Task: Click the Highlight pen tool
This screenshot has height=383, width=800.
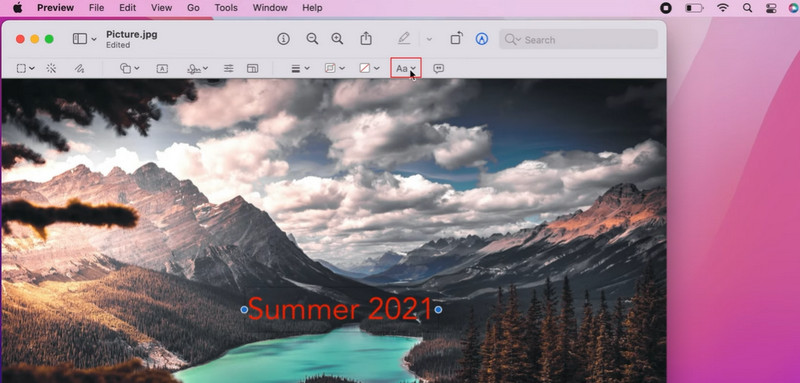Action: [404, 39]
